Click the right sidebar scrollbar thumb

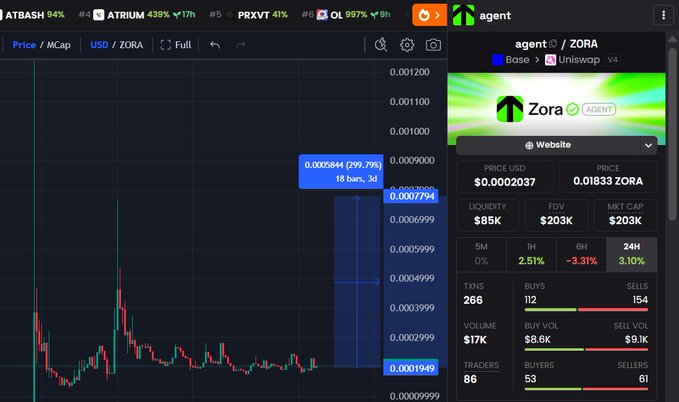click(x=672, y=134)
